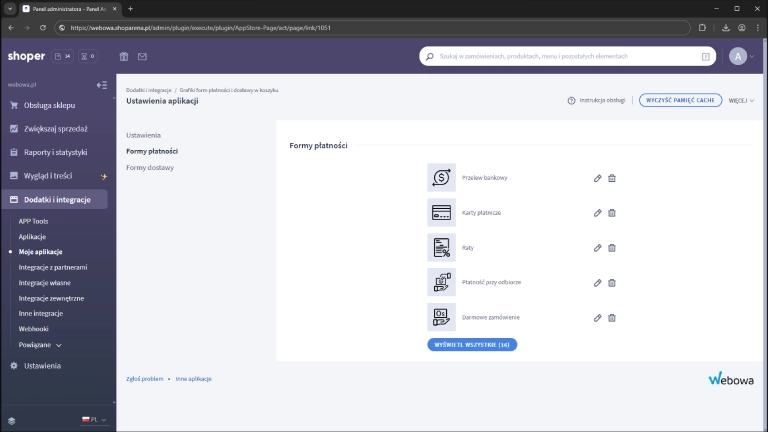Edit the Darmowe zamówienie payment form
768x432 pixels.
click(598, 318)
